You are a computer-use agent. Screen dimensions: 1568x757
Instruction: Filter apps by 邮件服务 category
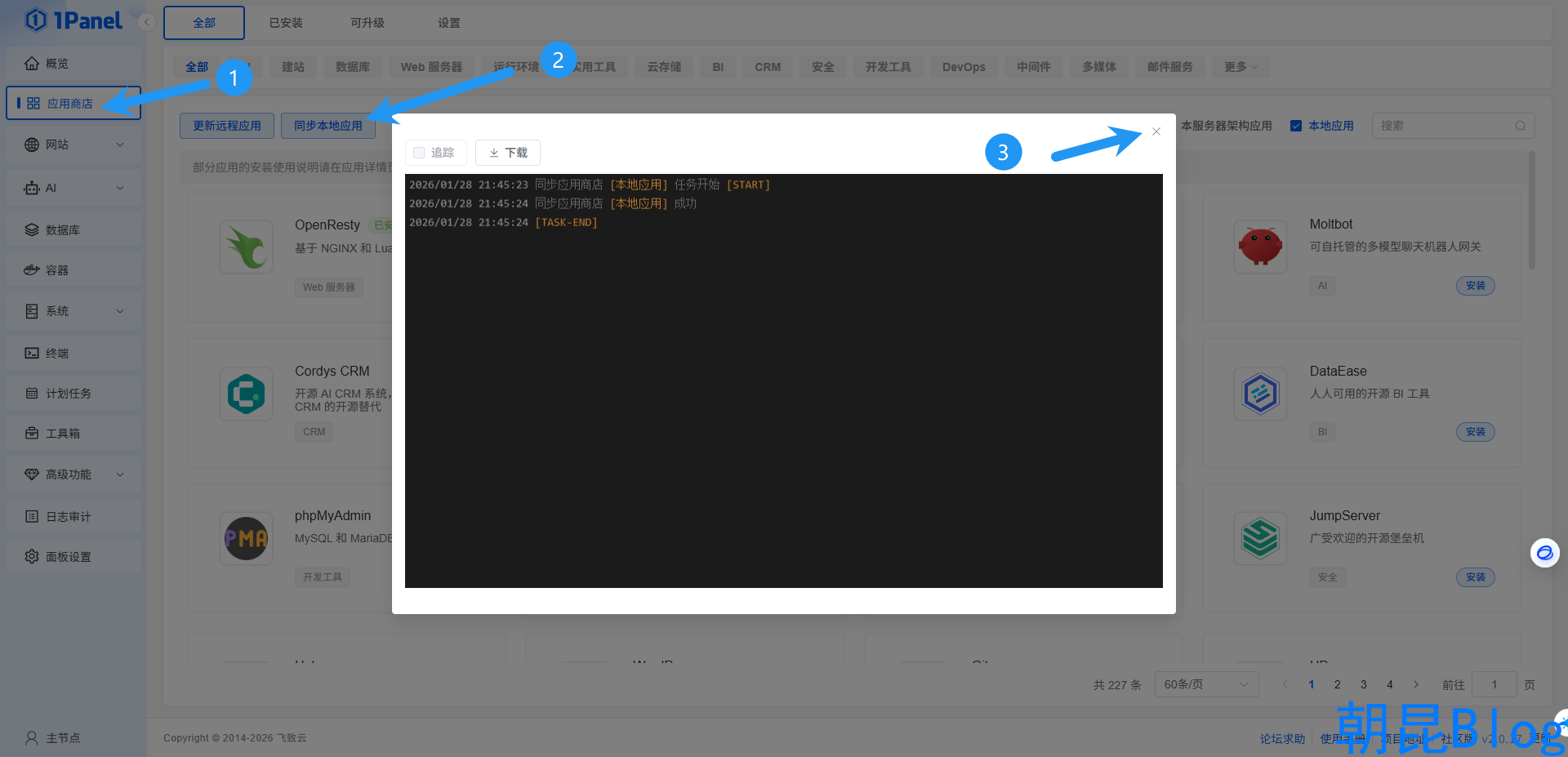1170,67
